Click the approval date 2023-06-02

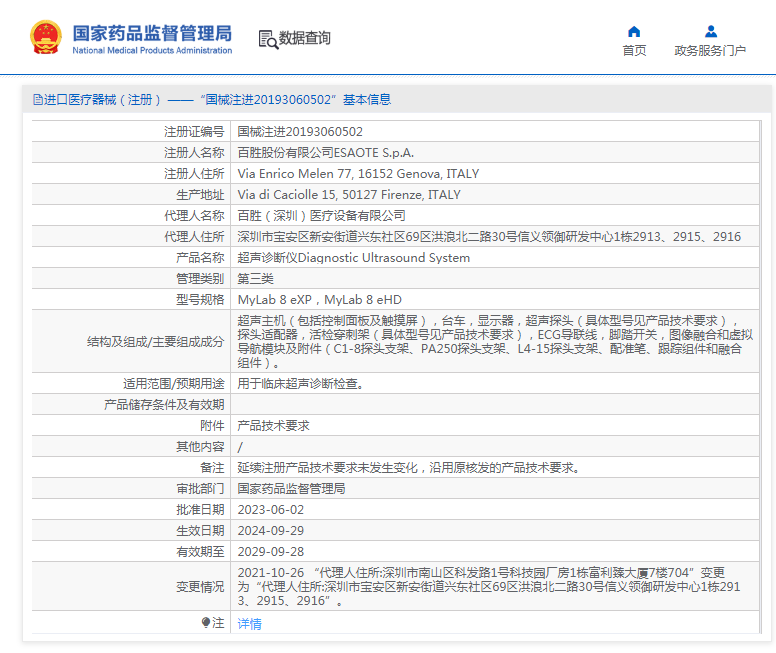tap(270, 510)
